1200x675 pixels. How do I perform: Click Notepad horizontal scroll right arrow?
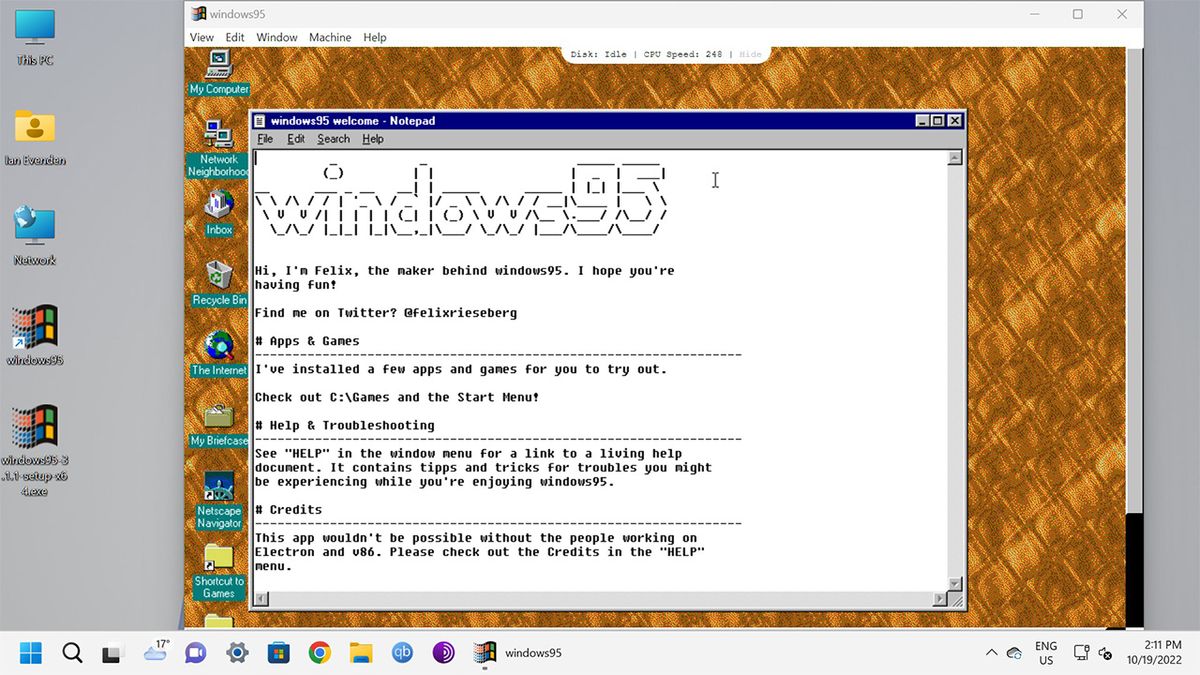coord(940,599)
